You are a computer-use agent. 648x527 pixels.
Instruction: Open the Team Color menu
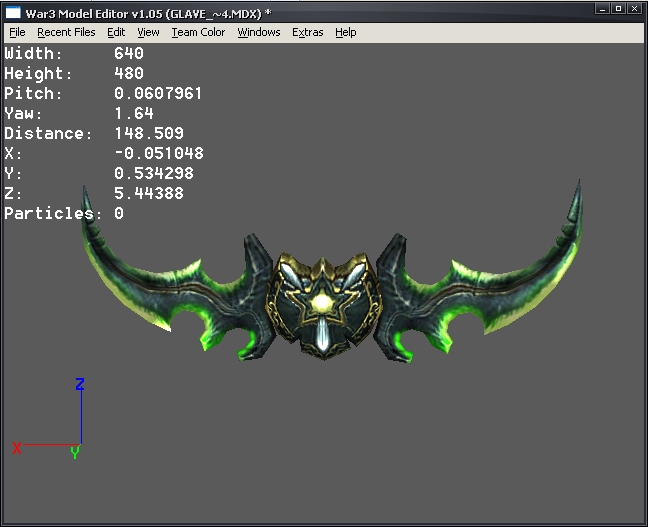coord(198,32)
